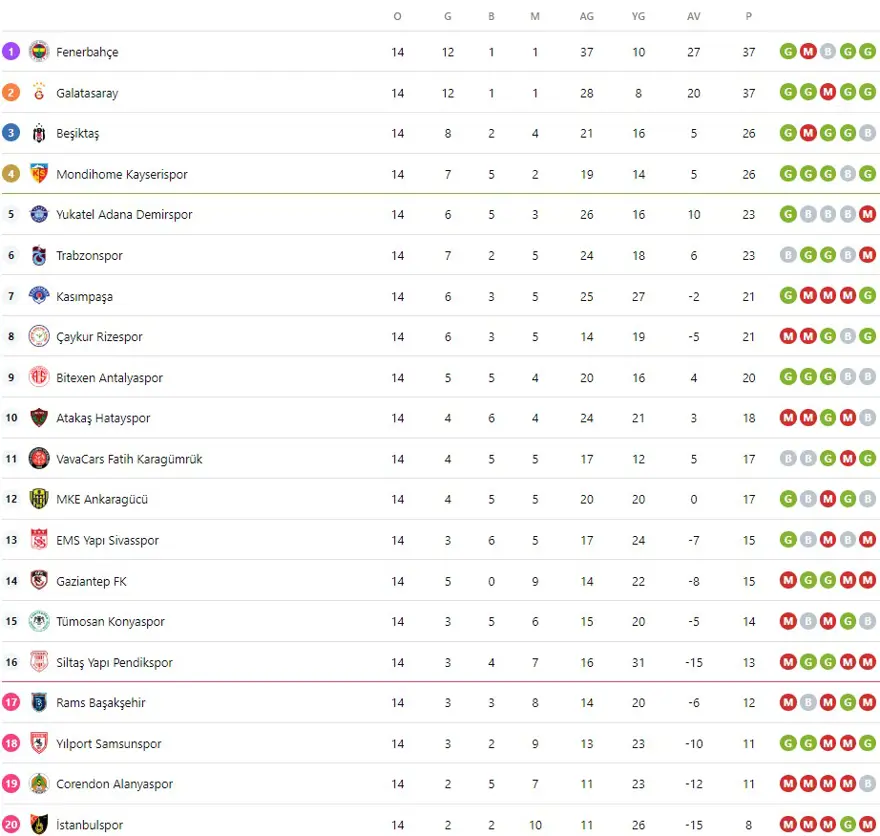Viewport: 880px width, 836px height.
Task: Sort table by the P points column
Action: [x=749, y=16]
